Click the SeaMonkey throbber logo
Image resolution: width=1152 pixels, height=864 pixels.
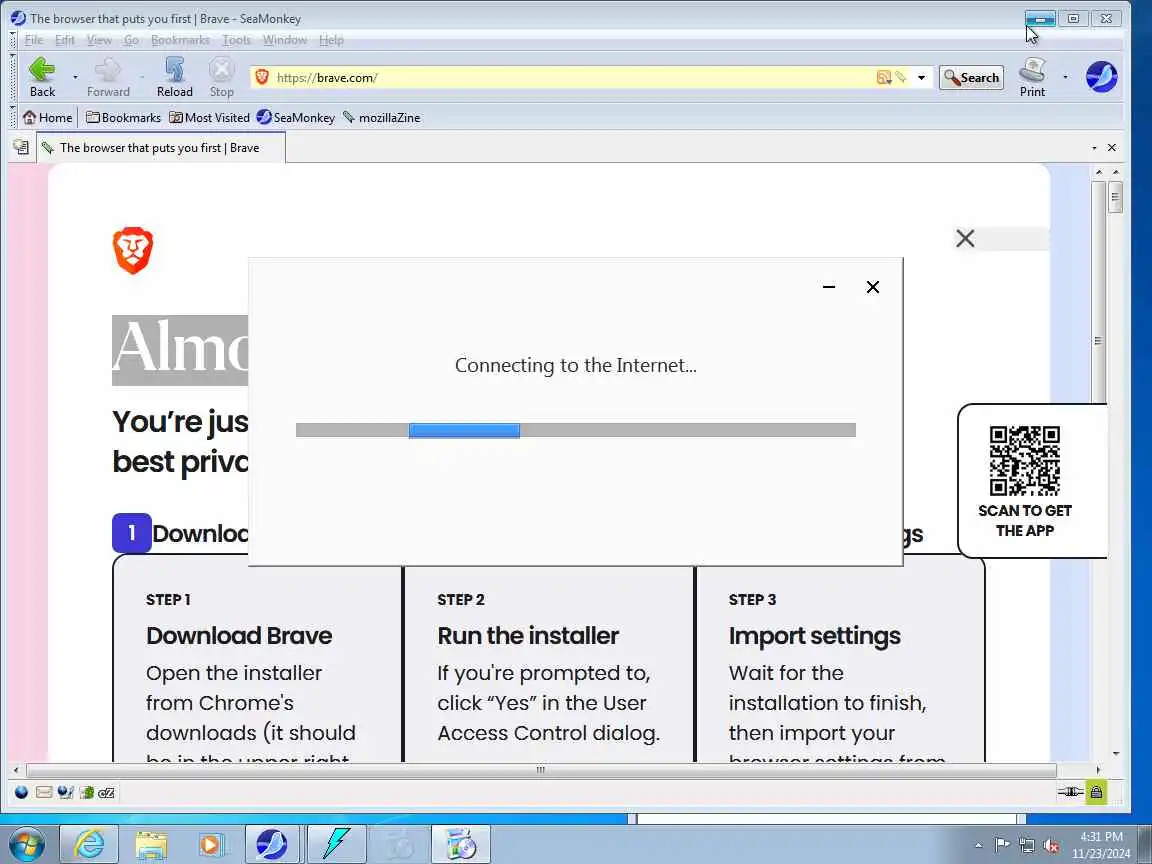coord(1101,76)
